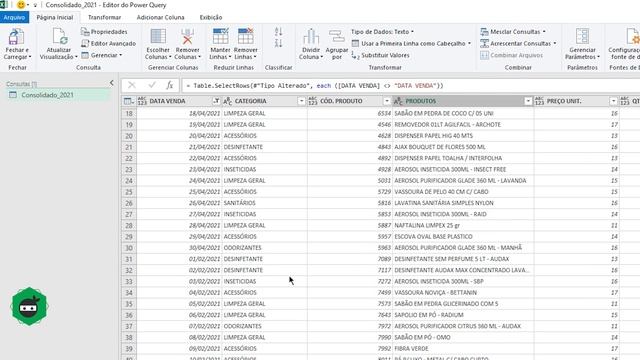640x360 pixels.
Task: Click the Fechar e Carregar icon
Action: tap(16, 37)
